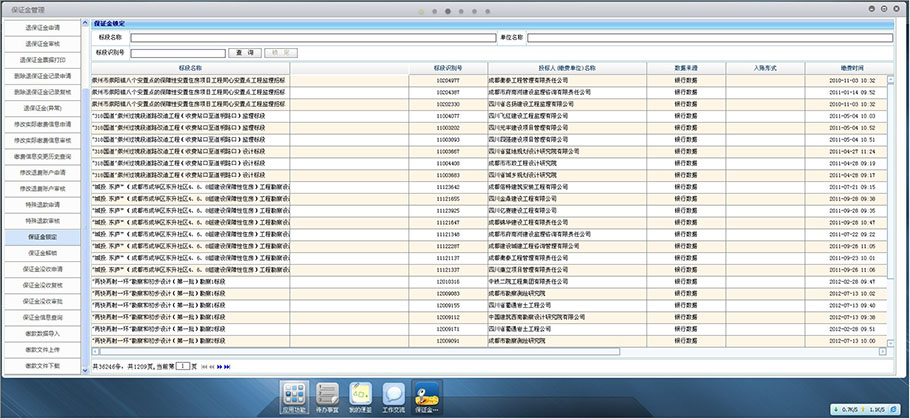
Task: Open 修改退款账户申请 menu item
Action: (x=42, y=172)
